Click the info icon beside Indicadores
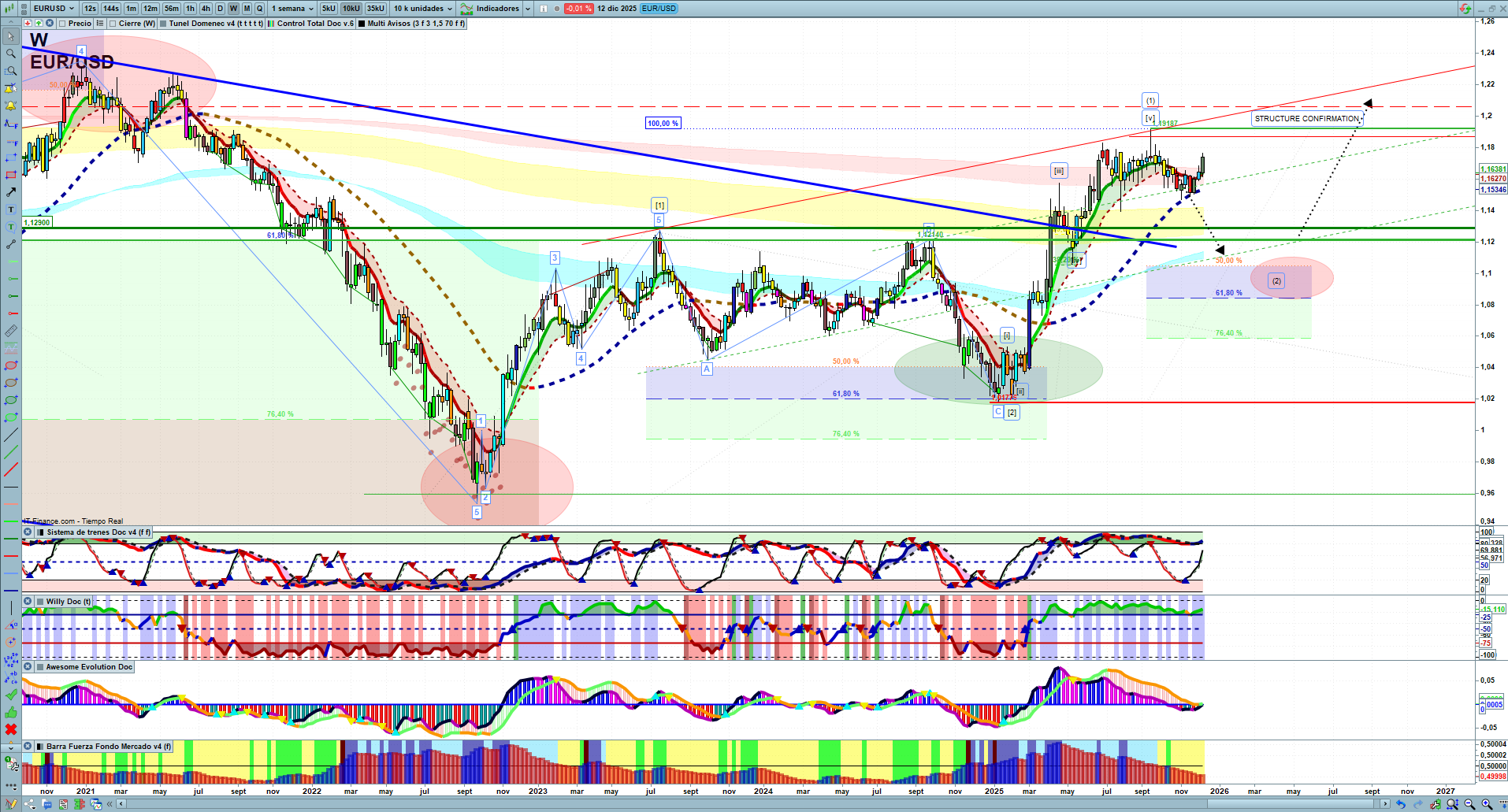 coord(543,9)
